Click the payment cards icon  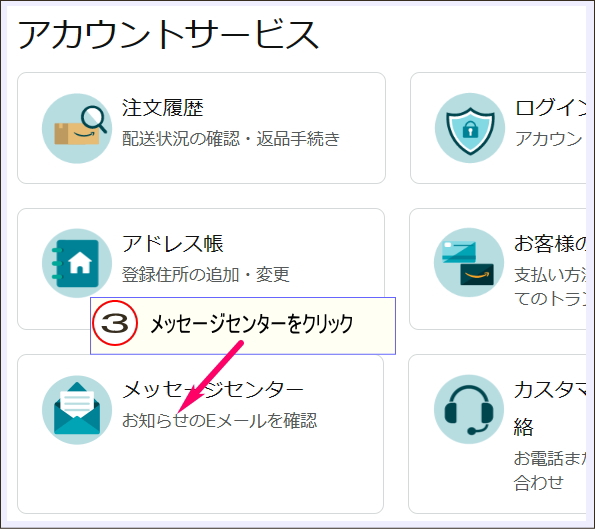469,263
